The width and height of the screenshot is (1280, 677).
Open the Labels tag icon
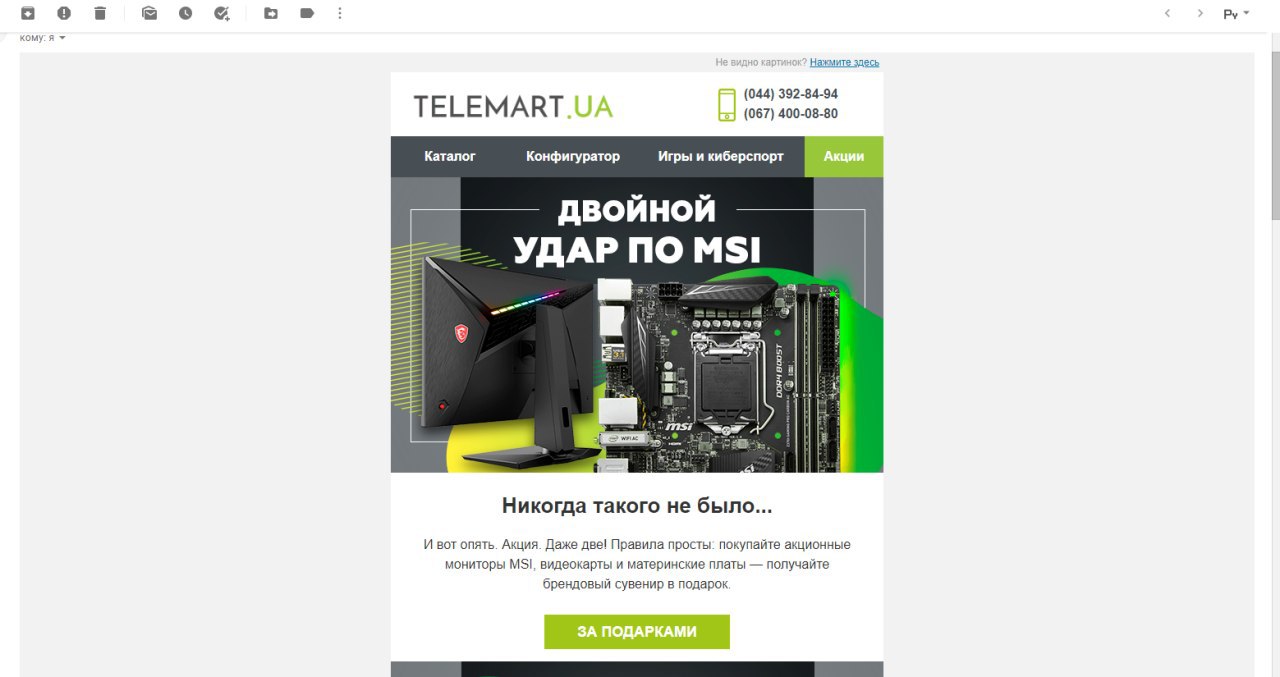point(307,13)
